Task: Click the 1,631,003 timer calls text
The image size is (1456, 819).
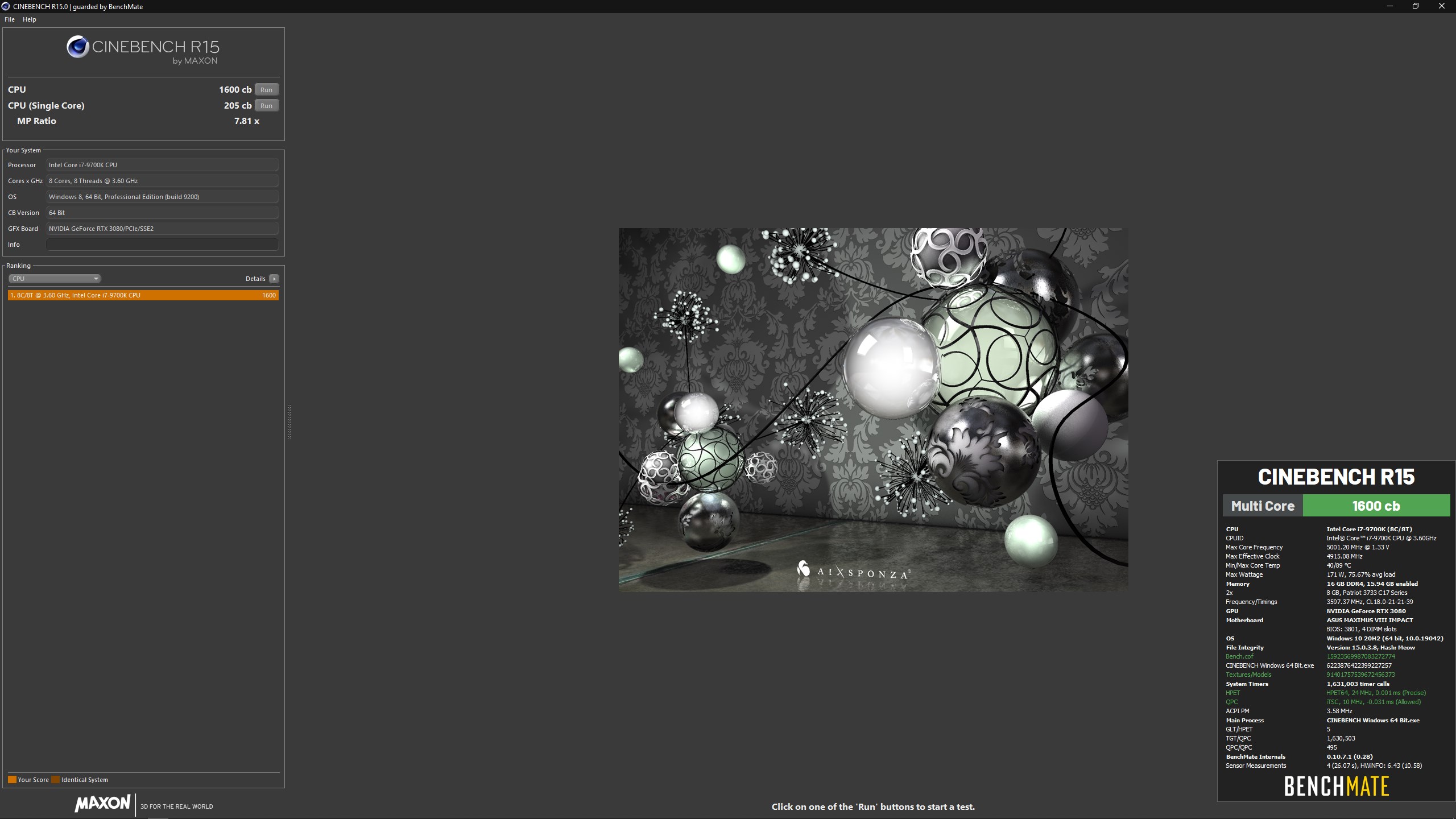Action: 1358,684
